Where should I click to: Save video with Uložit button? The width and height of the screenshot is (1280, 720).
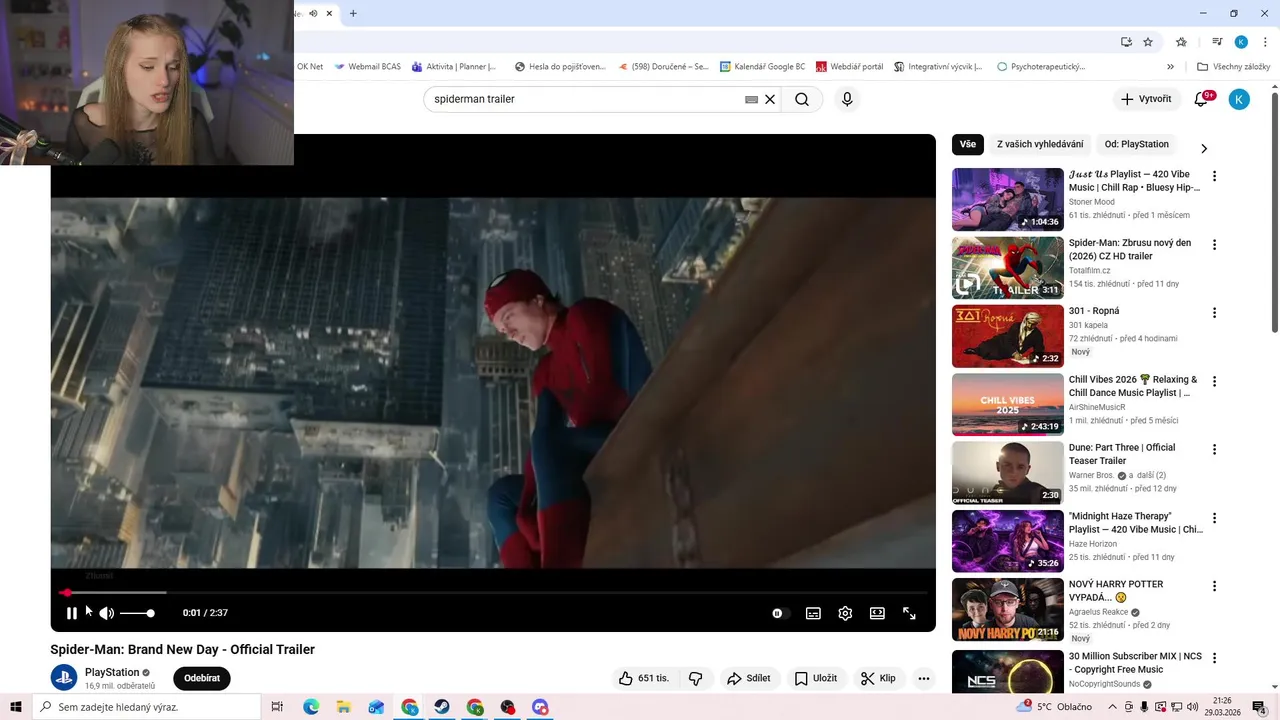816,678
